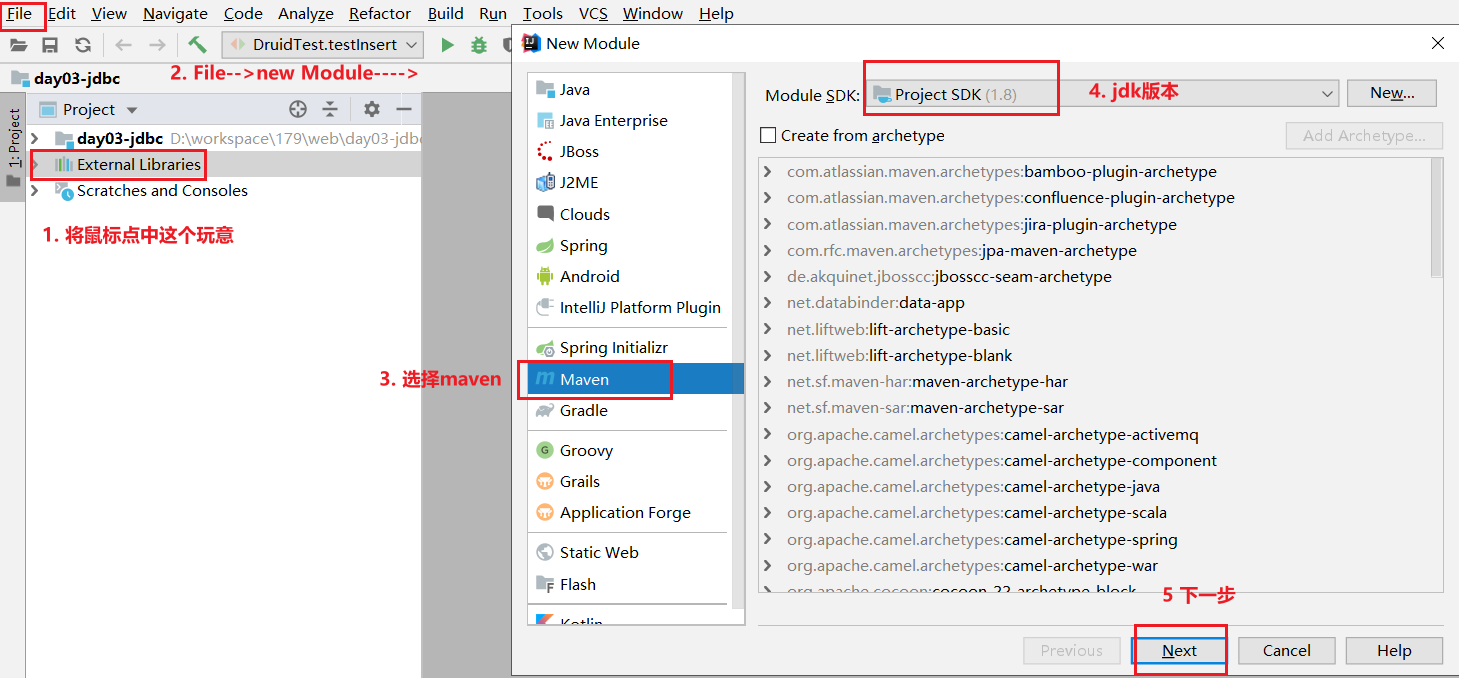The height and width of the screenshot is (678, 1459).
Task: Open the Refactor menu
Action: pyautogui.click(x=379, y=14)
